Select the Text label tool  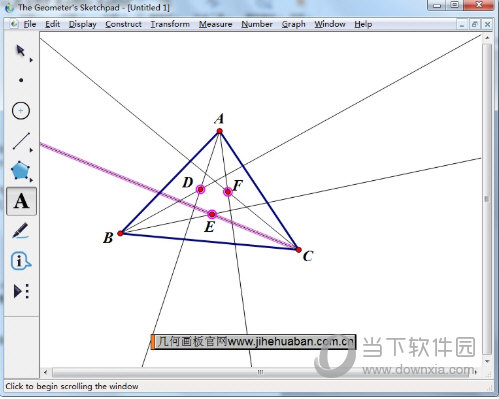pyautogui.click(x=21, y=201)
